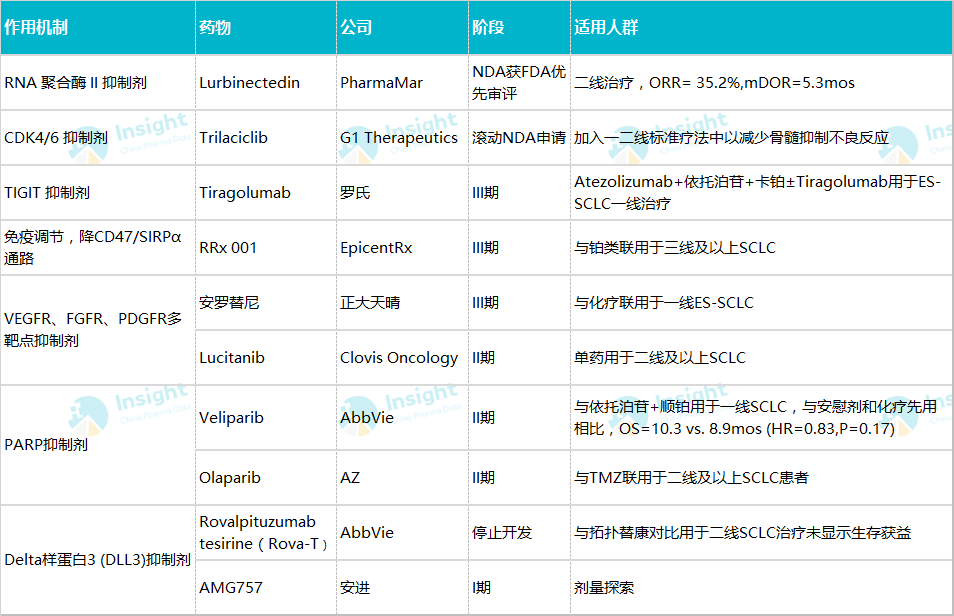Click the OS=10.3 vs. 8.9mos cell

[762, 418]
